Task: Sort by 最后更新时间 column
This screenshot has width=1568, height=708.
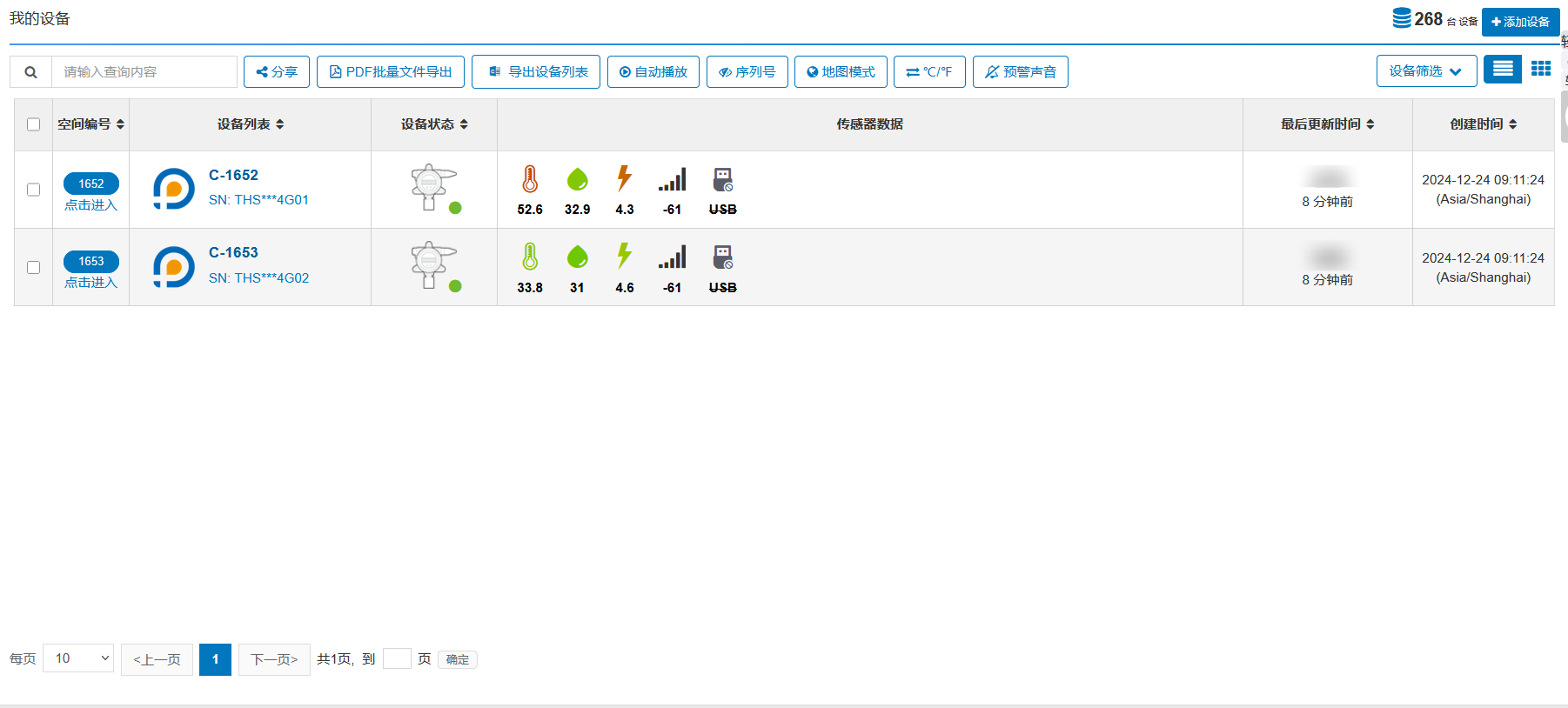Action: pos(1327,124)
